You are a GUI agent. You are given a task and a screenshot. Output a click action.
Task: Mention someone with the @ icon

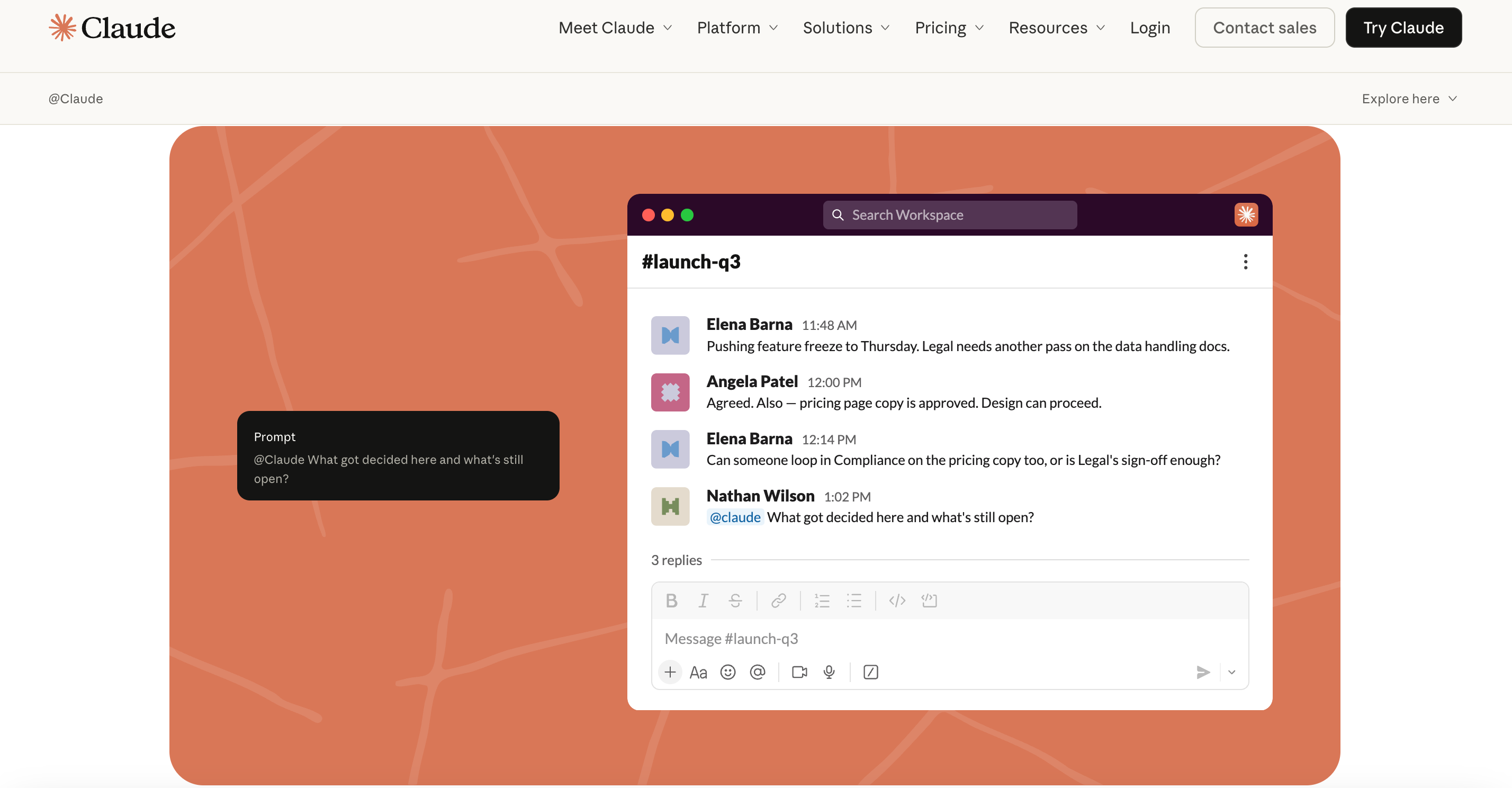[758, 671]
